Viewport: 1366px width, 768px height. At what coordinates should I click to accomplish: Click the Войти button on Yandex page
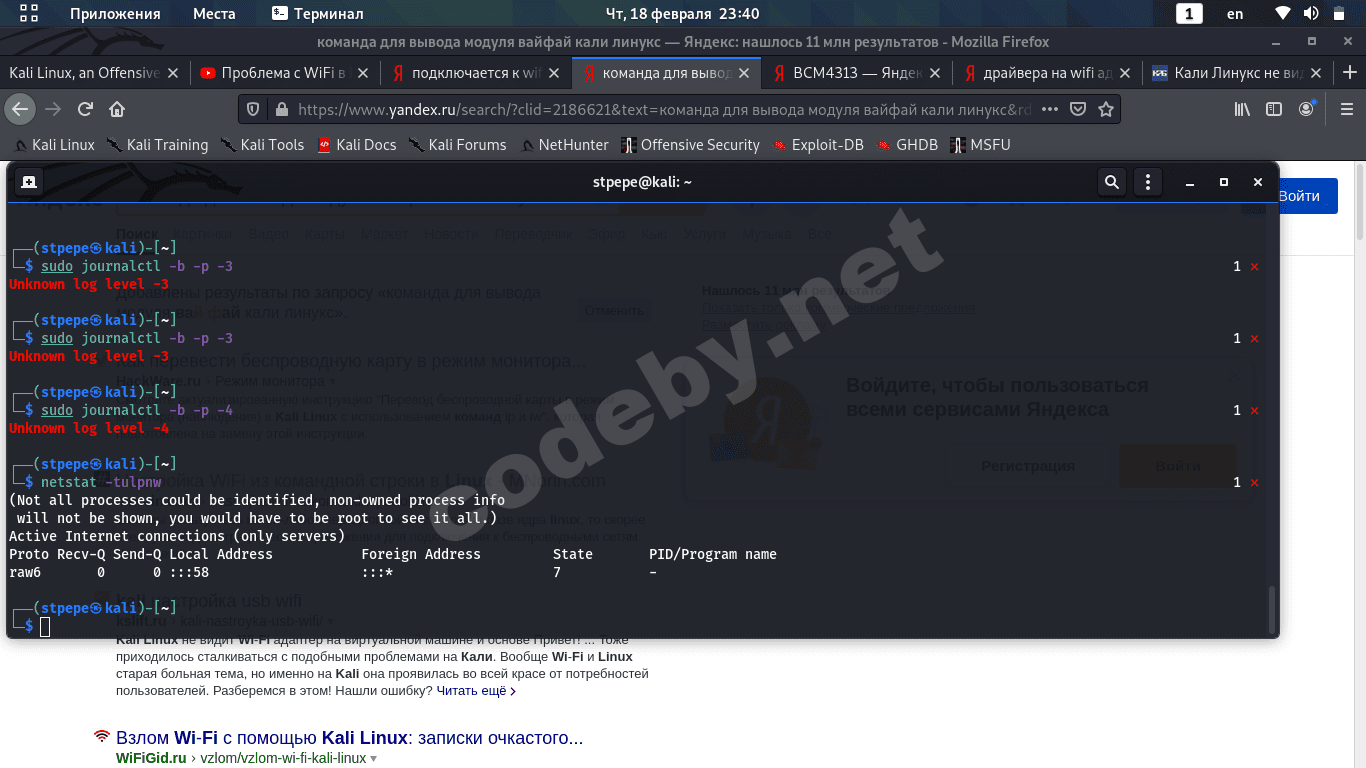[x=1299, y=196]
